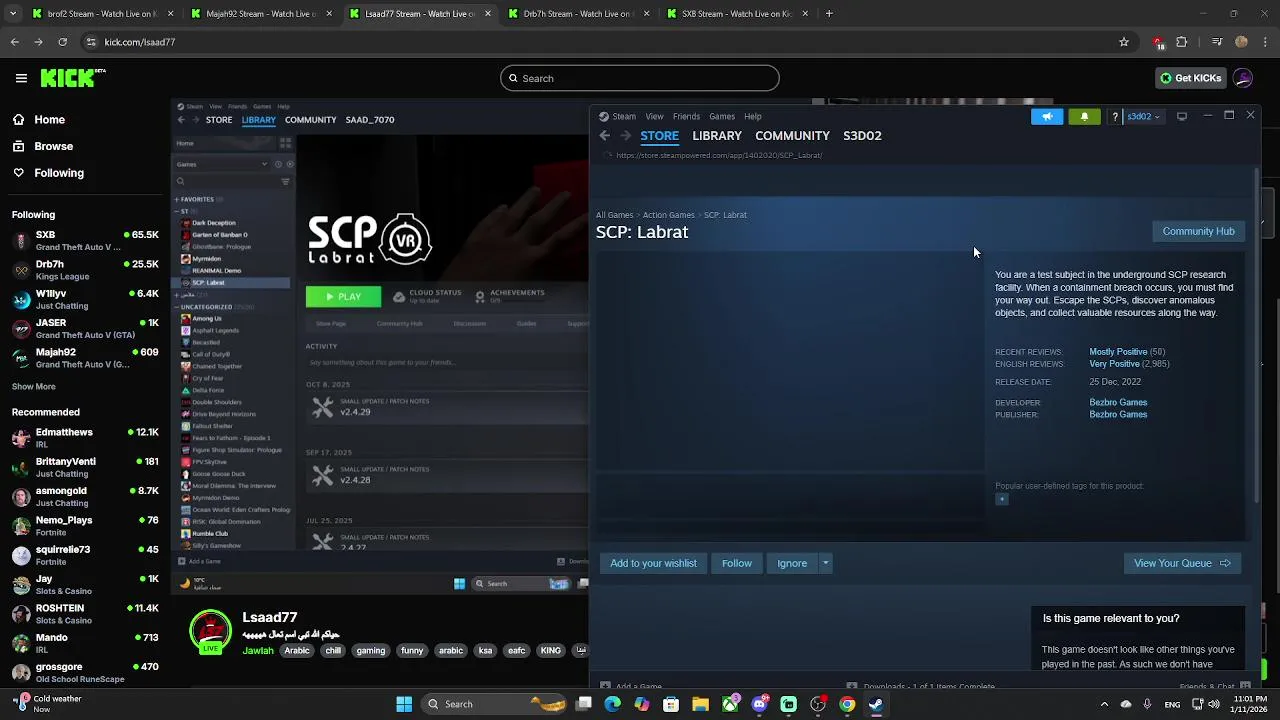The height and width of the screenshot is (720, 1280).
Task: Open the Friends menu in Steam
Action: pos(686,117)
